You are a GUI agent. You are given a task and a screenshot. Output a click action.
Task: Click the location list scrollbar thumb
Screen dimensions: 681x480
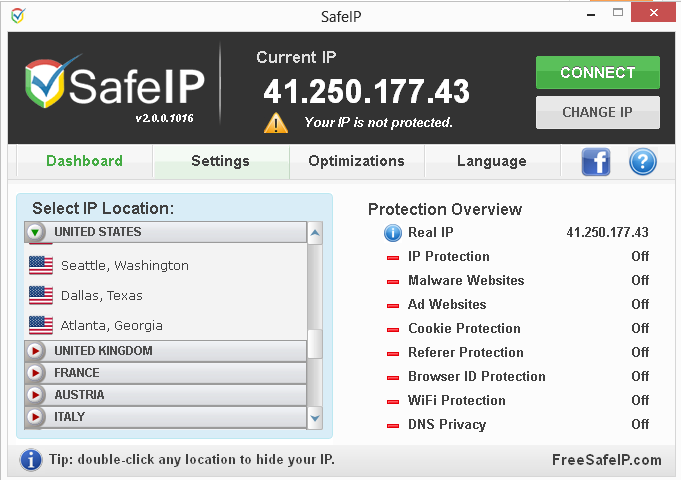click(x=315, y=344)
